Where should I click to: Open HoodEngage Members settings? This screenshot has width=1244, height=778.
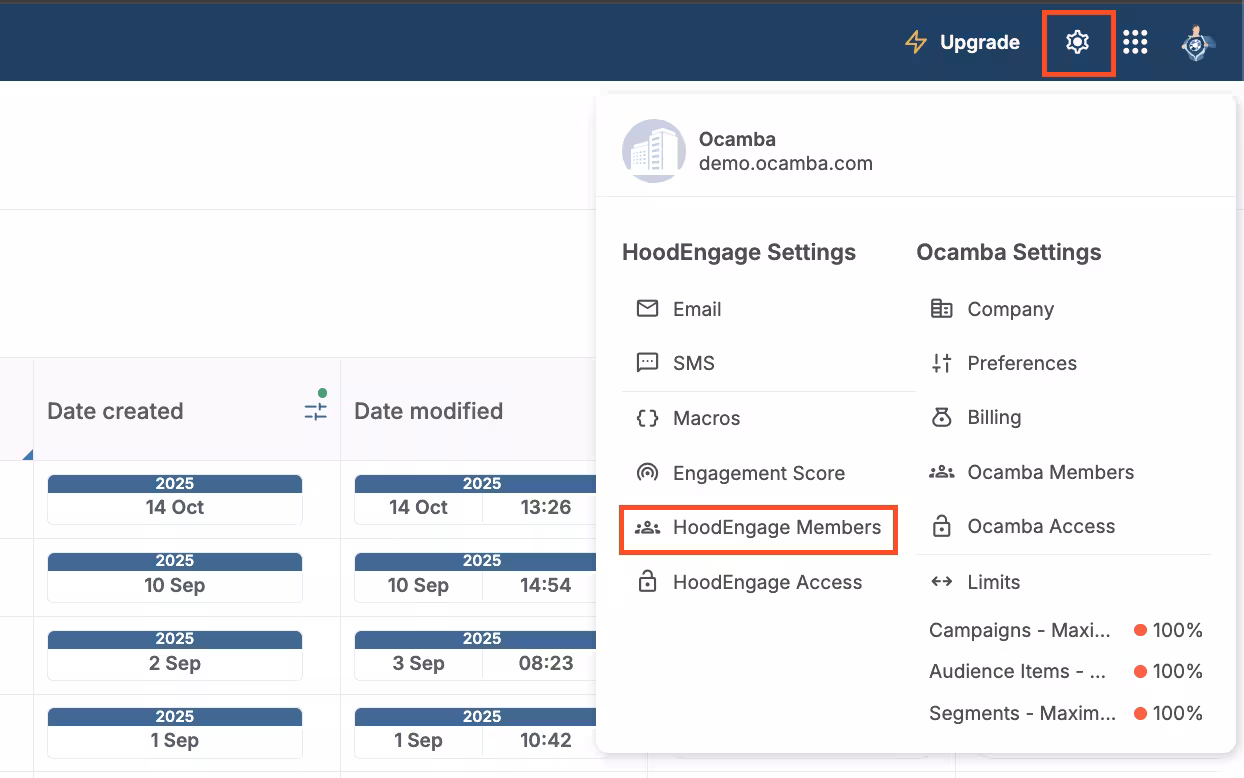point(759,529)
